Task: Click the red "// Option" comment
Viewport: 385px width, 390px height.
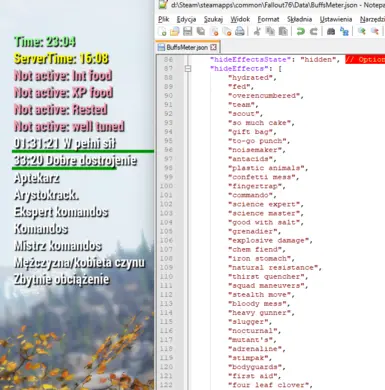Action: pos(365,59)
